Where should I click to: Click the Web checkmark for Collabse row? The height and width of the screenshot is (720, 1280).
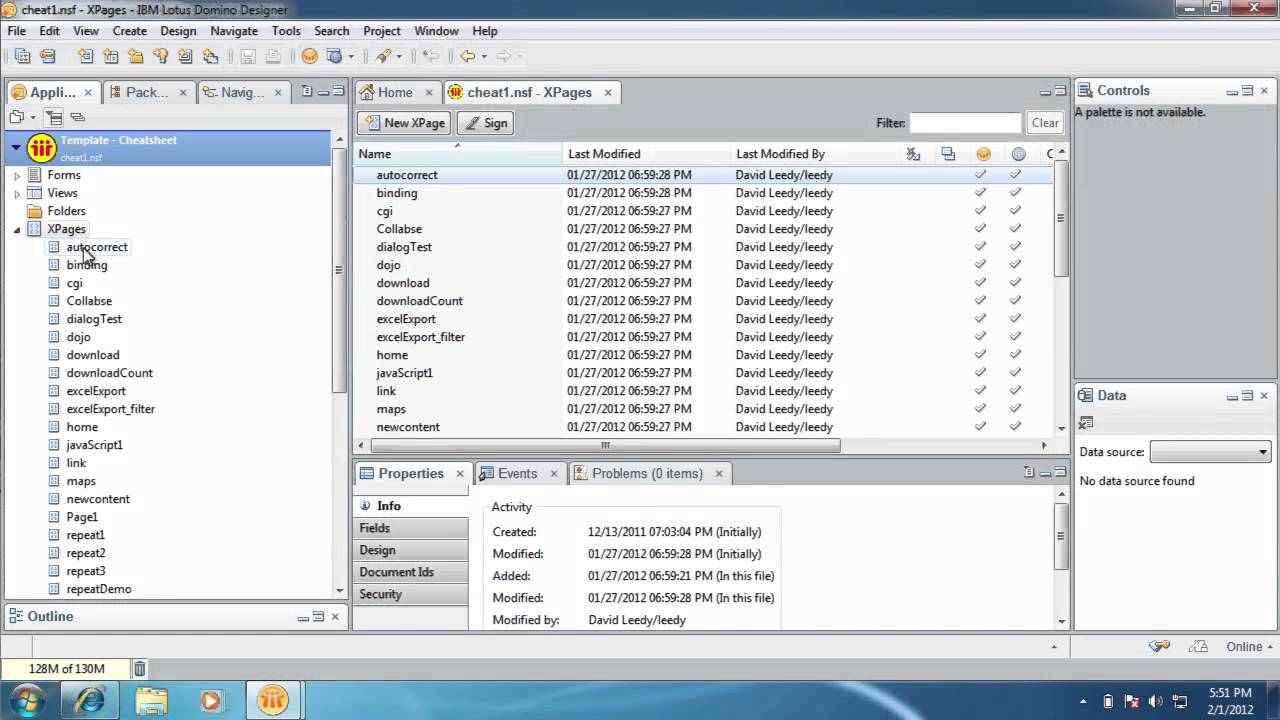1016,229
